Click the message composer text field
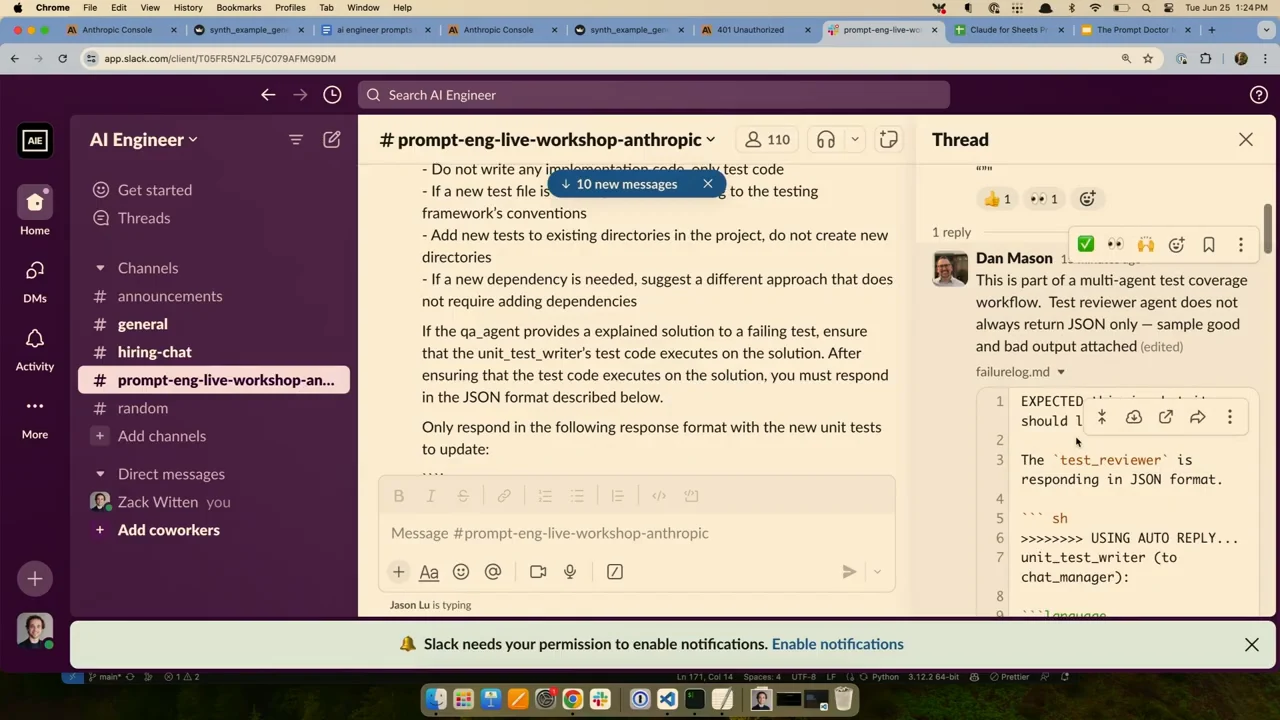This screenshot has width=1280, height=720. [x=636, y=533]
